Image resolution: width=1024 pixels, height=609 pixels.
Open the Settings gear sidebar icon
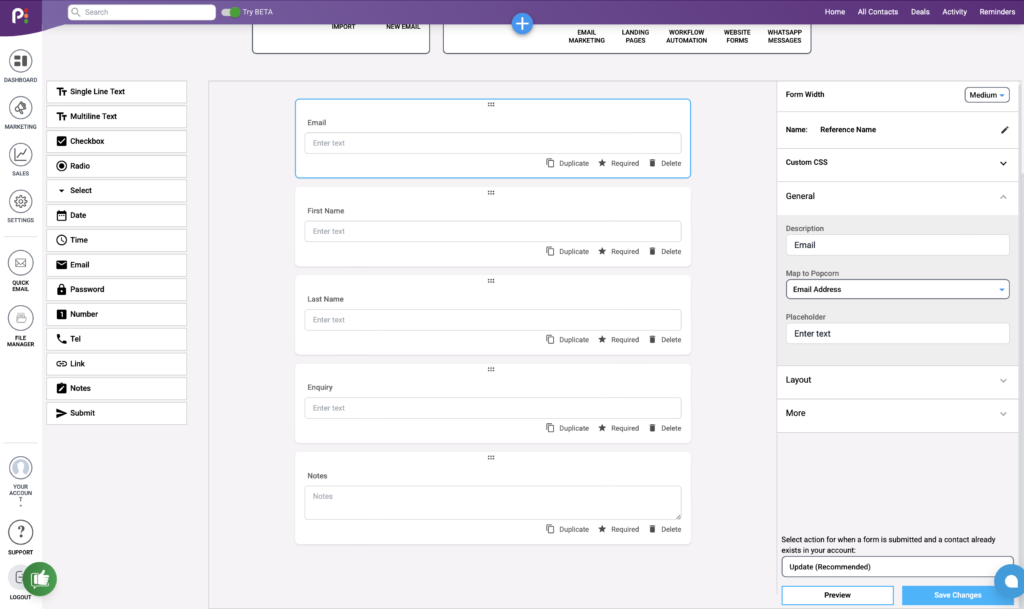(x=20, y=202)
